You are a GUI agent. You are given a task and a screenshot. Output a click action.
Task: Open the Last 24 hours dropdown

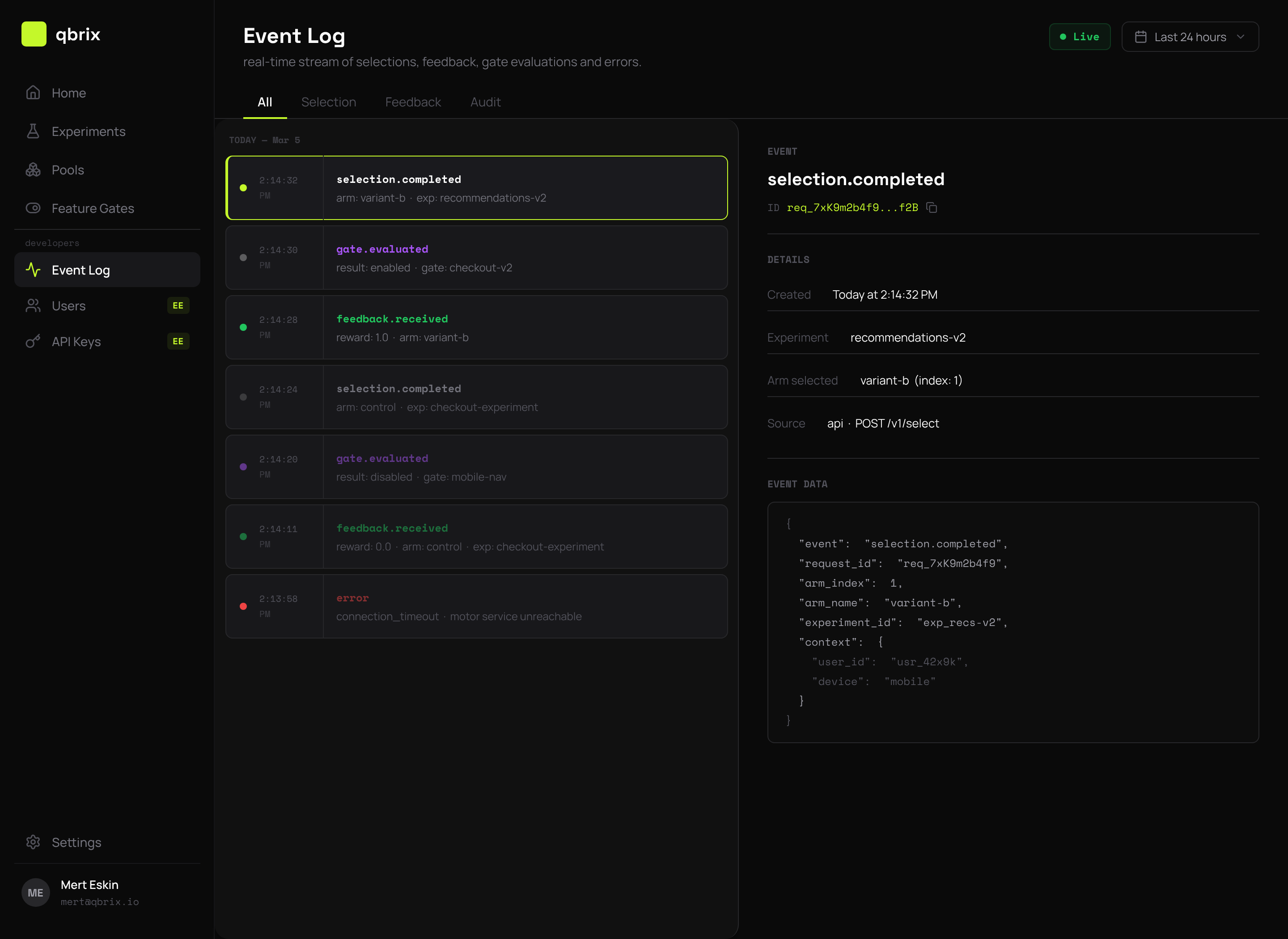coord(1190,36)
